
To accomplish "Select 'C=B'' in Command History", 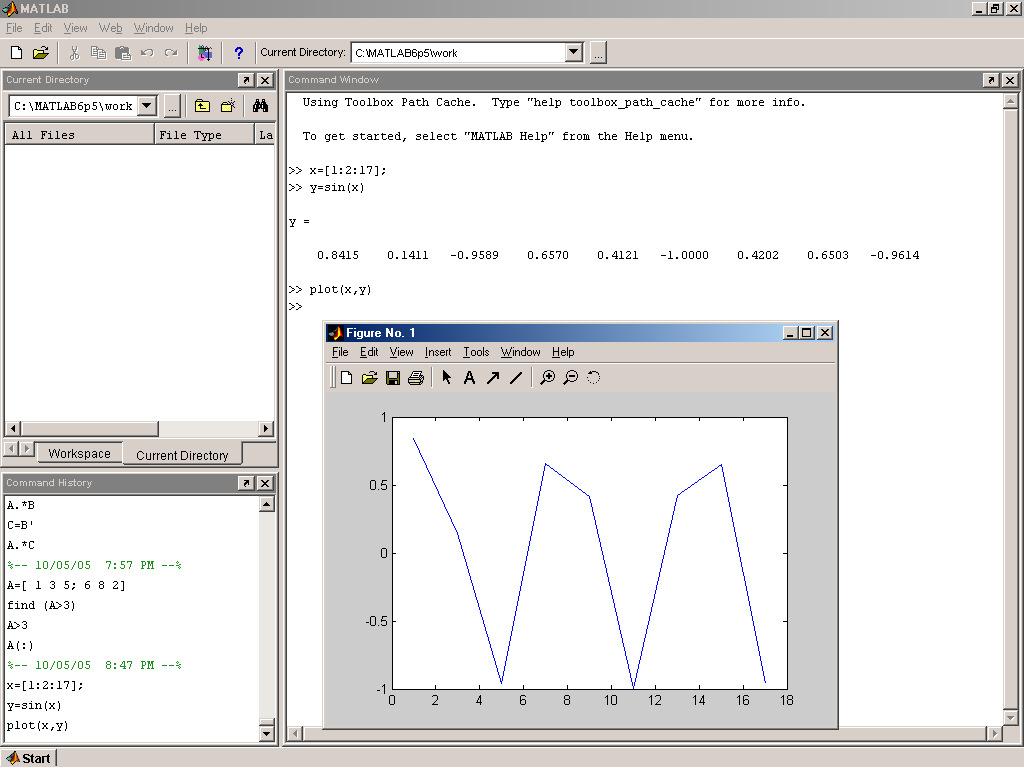I will click(20, 525).
